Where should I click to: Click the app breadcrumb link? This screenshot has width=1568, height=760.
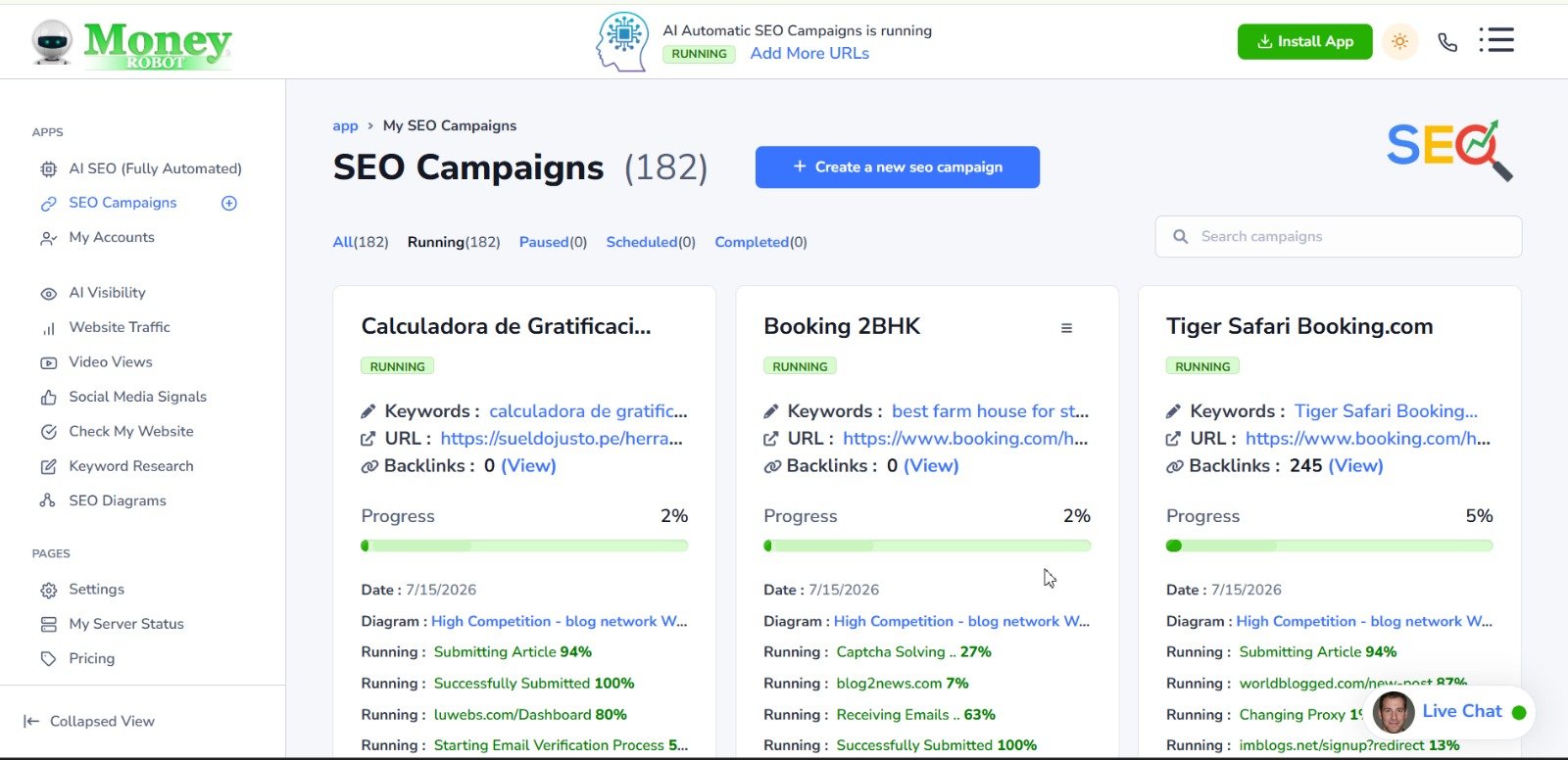click(x=345, y=125)
